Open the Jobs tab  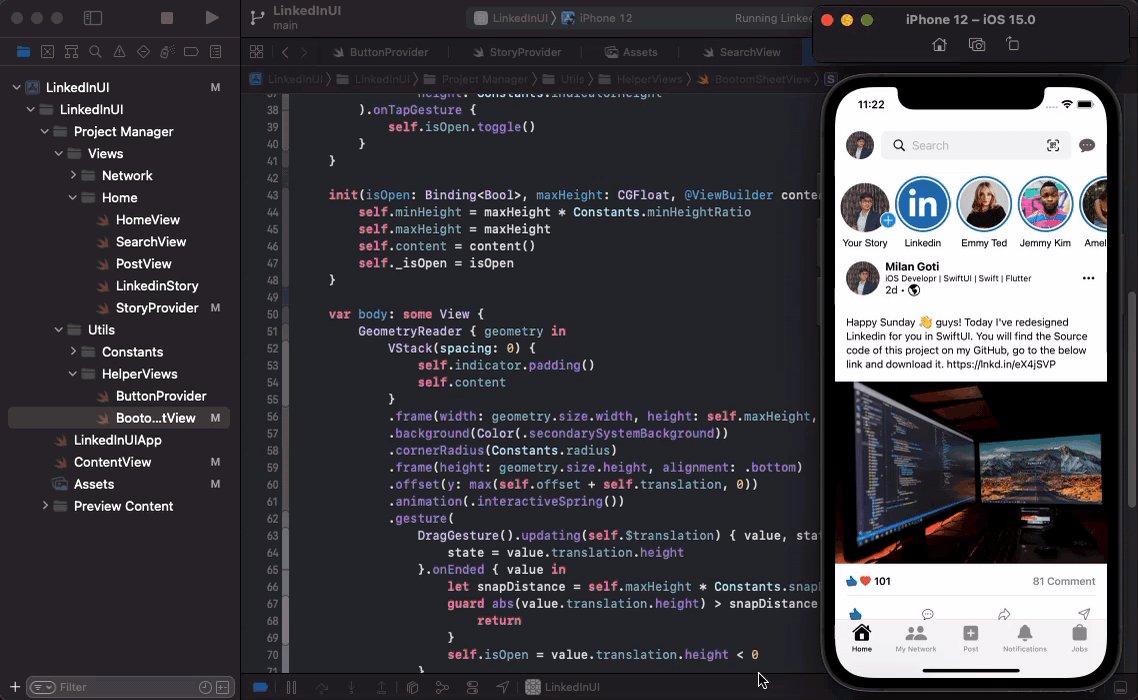tap(1079, 638)
